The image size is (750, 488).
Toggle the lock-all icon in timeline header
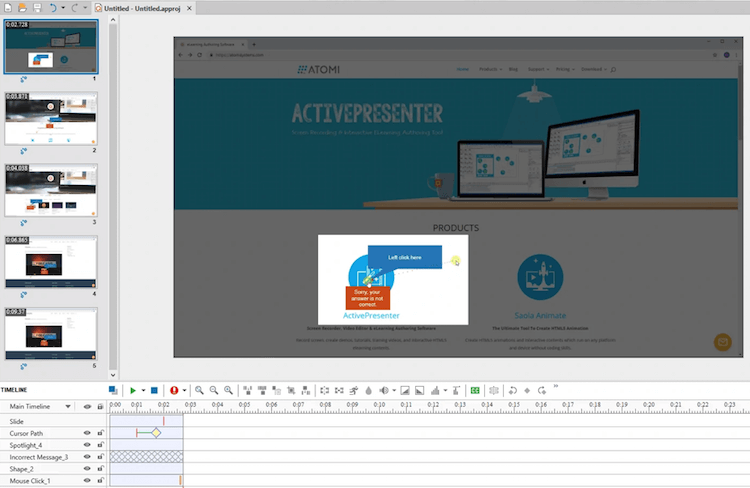pos(100,407)
